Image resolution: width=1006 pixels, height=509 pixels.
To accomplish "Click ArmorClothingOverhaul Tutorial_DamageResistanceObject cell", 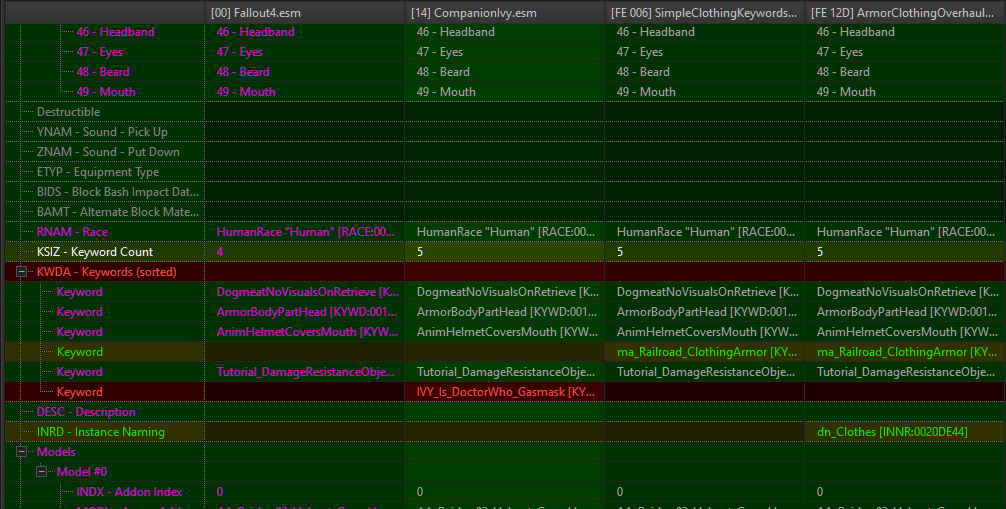I will (x=905, y=372).
